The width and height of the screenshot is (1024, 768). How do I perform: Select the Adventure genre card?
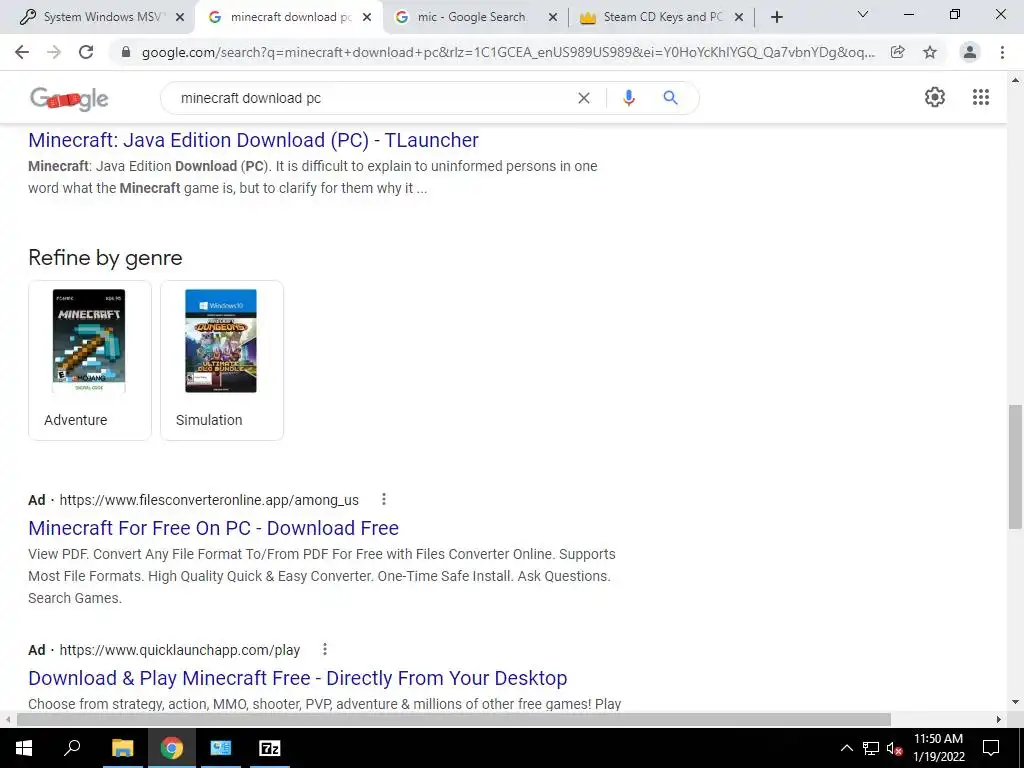pos(90,360)
